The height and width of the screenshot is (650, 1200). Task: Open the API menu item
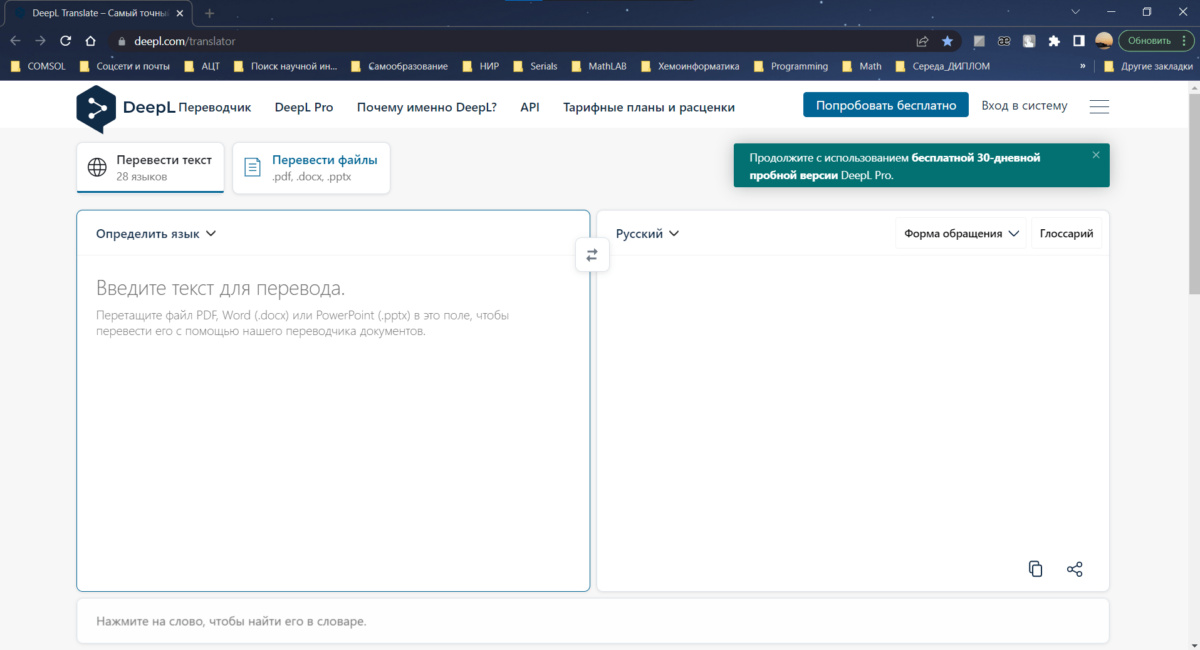[x=530, y=107]
